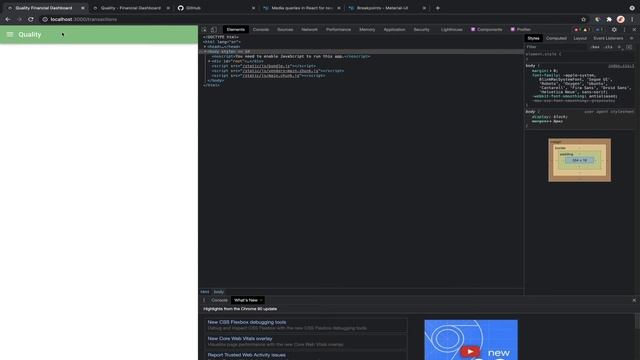Close the What's New drawer tab

click(x=261, y=300)
